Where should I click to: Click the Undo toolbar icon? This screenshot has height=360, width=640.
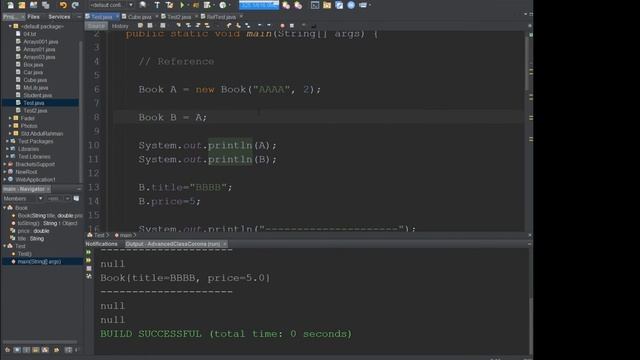click(63, 5)
